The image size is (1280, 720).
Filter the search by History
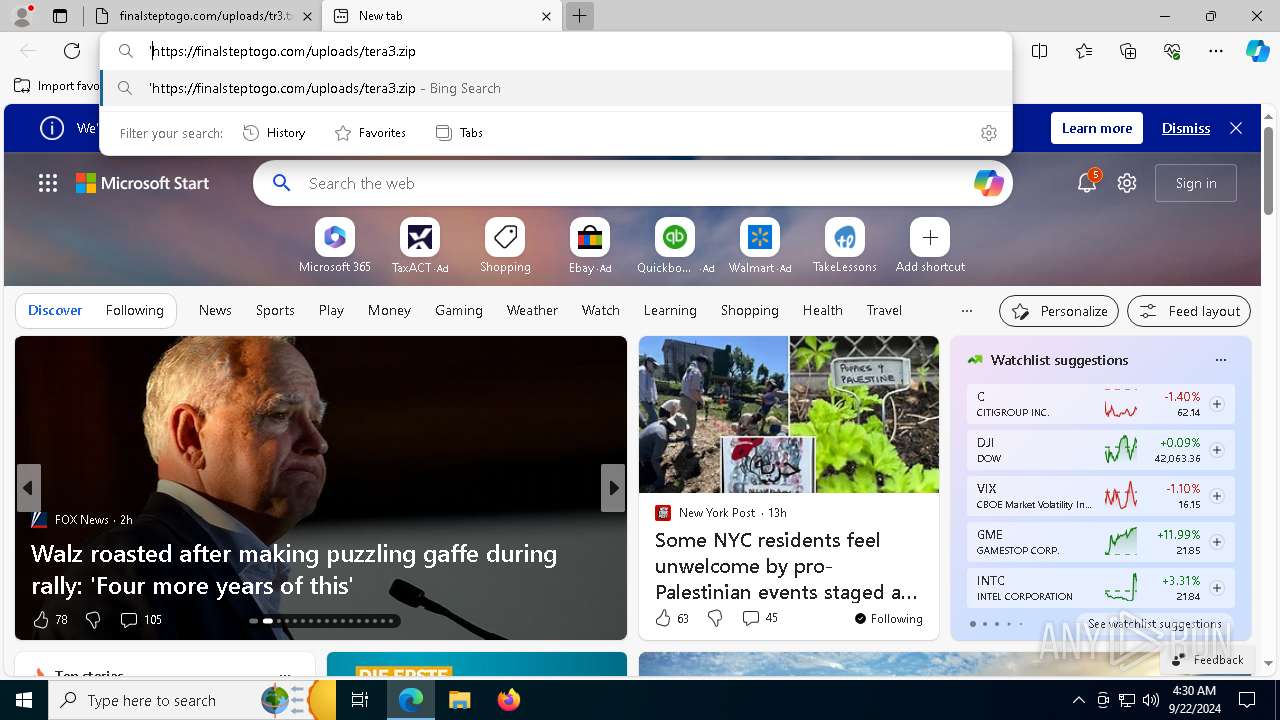point(274,133)
